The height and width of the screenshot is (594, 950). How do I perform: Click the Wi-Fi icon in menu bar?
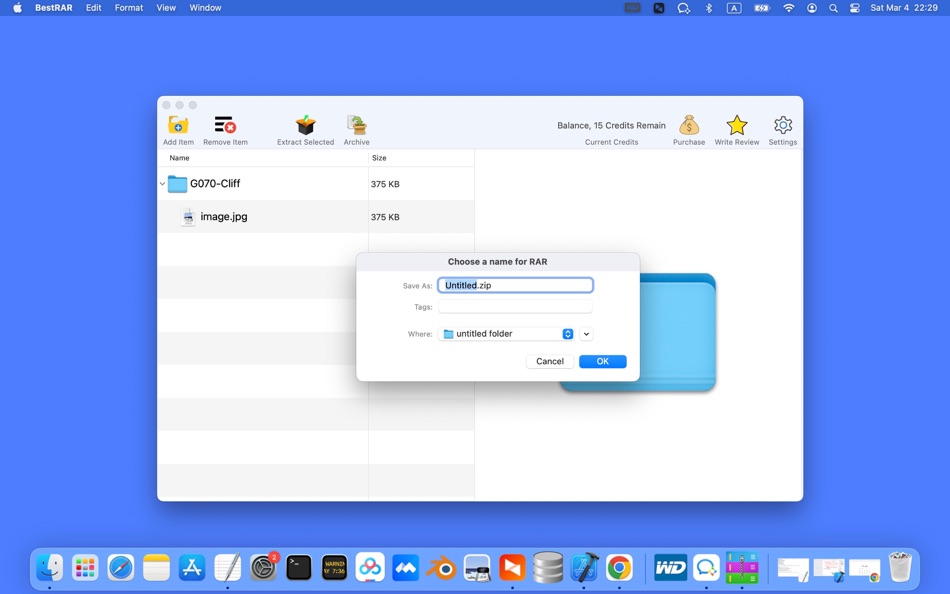[788, 7]
